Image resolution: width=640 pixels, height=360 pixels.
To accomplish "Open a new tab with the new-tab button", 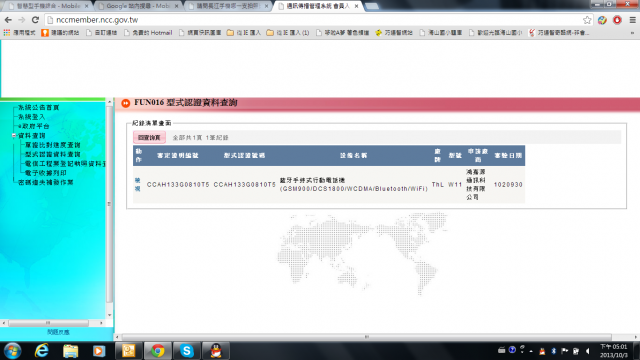I will [x=371, y=6].
